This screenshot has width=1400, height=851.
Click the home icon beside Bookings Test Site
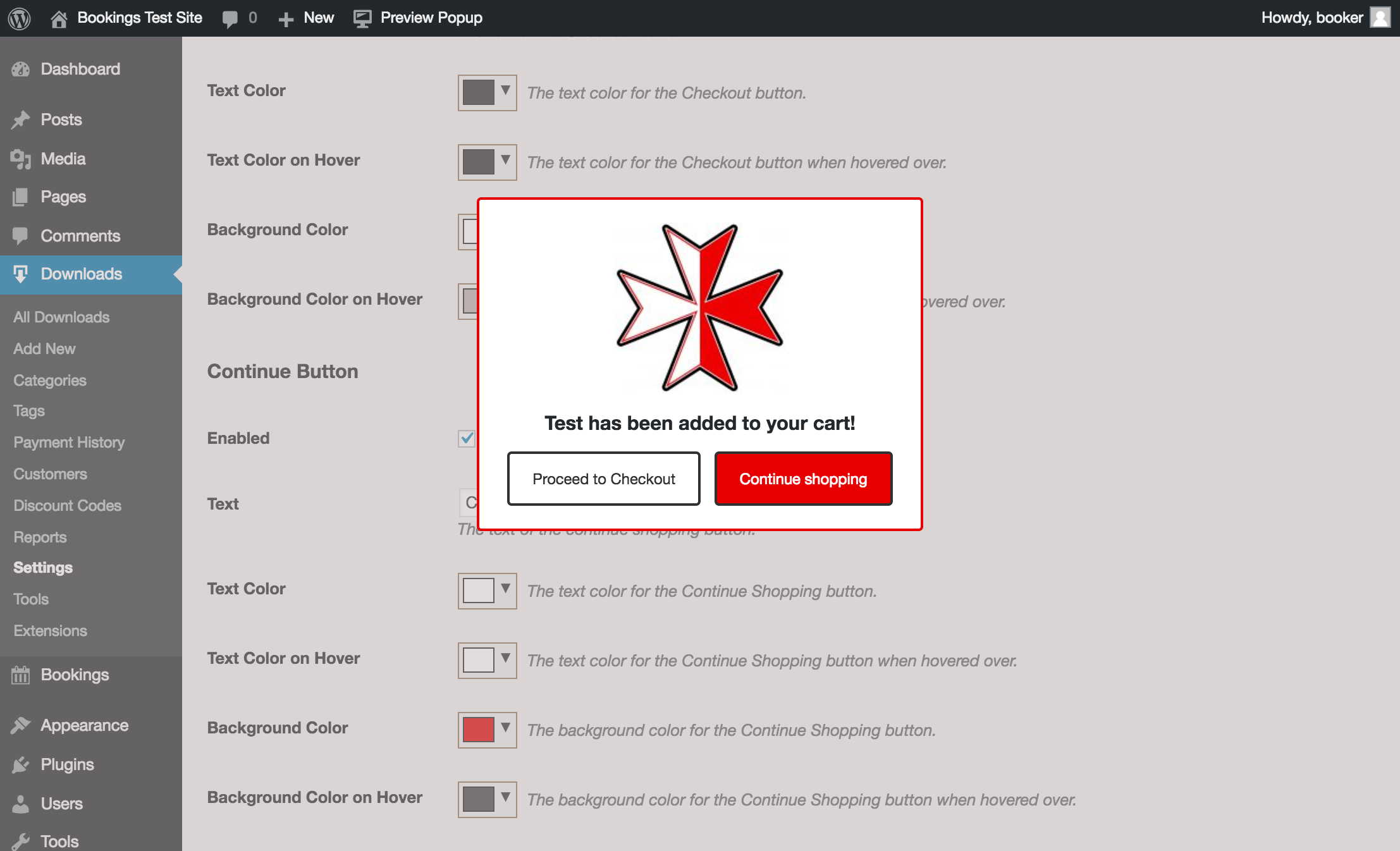tap(59, 18)
